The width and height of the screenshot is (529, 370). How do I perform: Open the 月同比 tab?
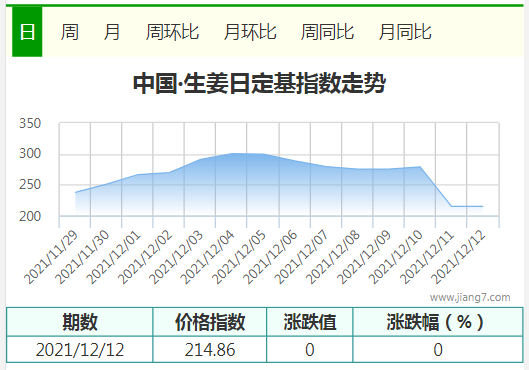405,32
